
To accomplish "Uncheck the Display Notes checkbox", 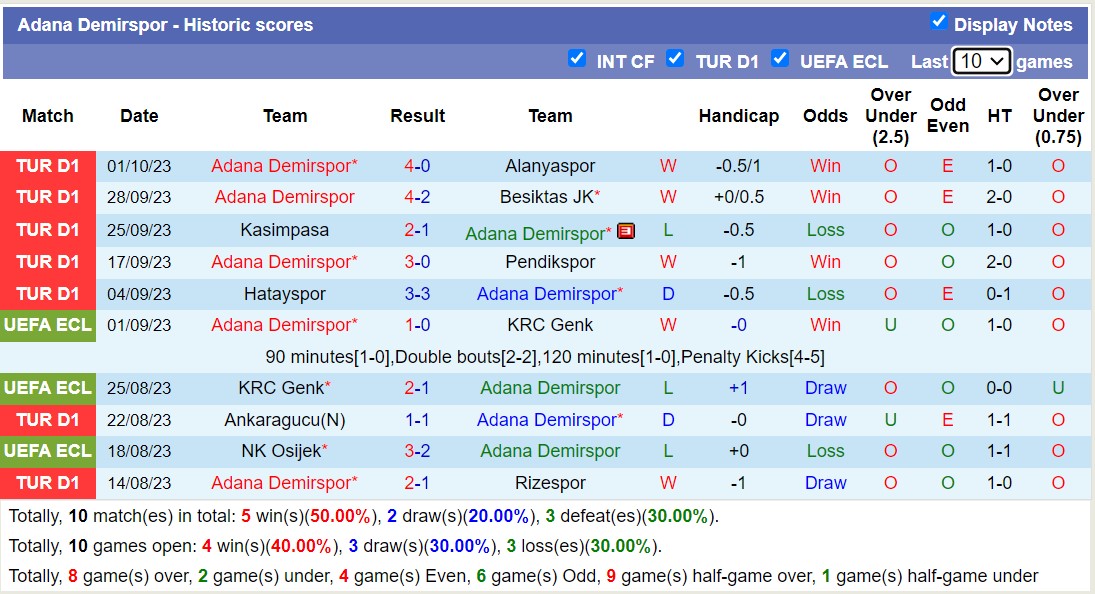I will pyautogui.click(x=941, y=23).
